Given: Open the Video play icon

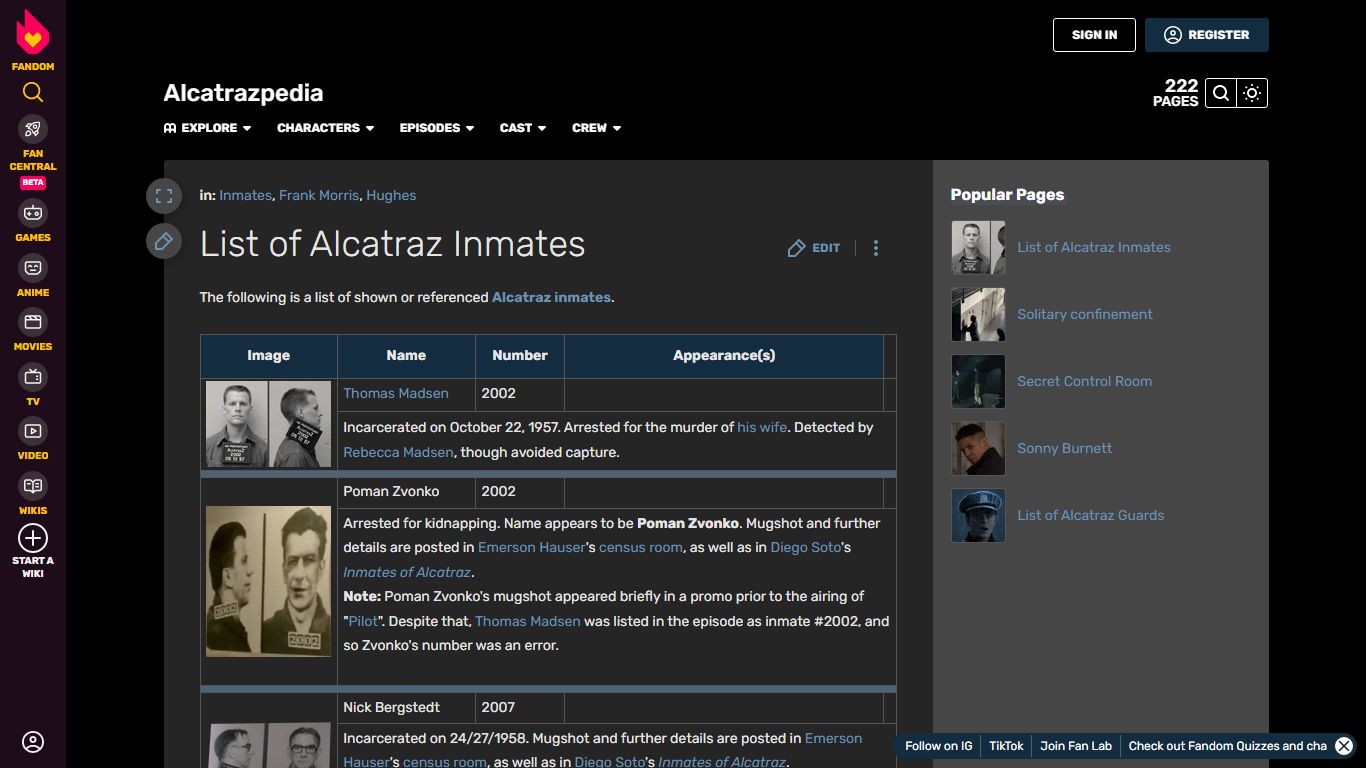Looking at the screenshot, I should [33, 431].
